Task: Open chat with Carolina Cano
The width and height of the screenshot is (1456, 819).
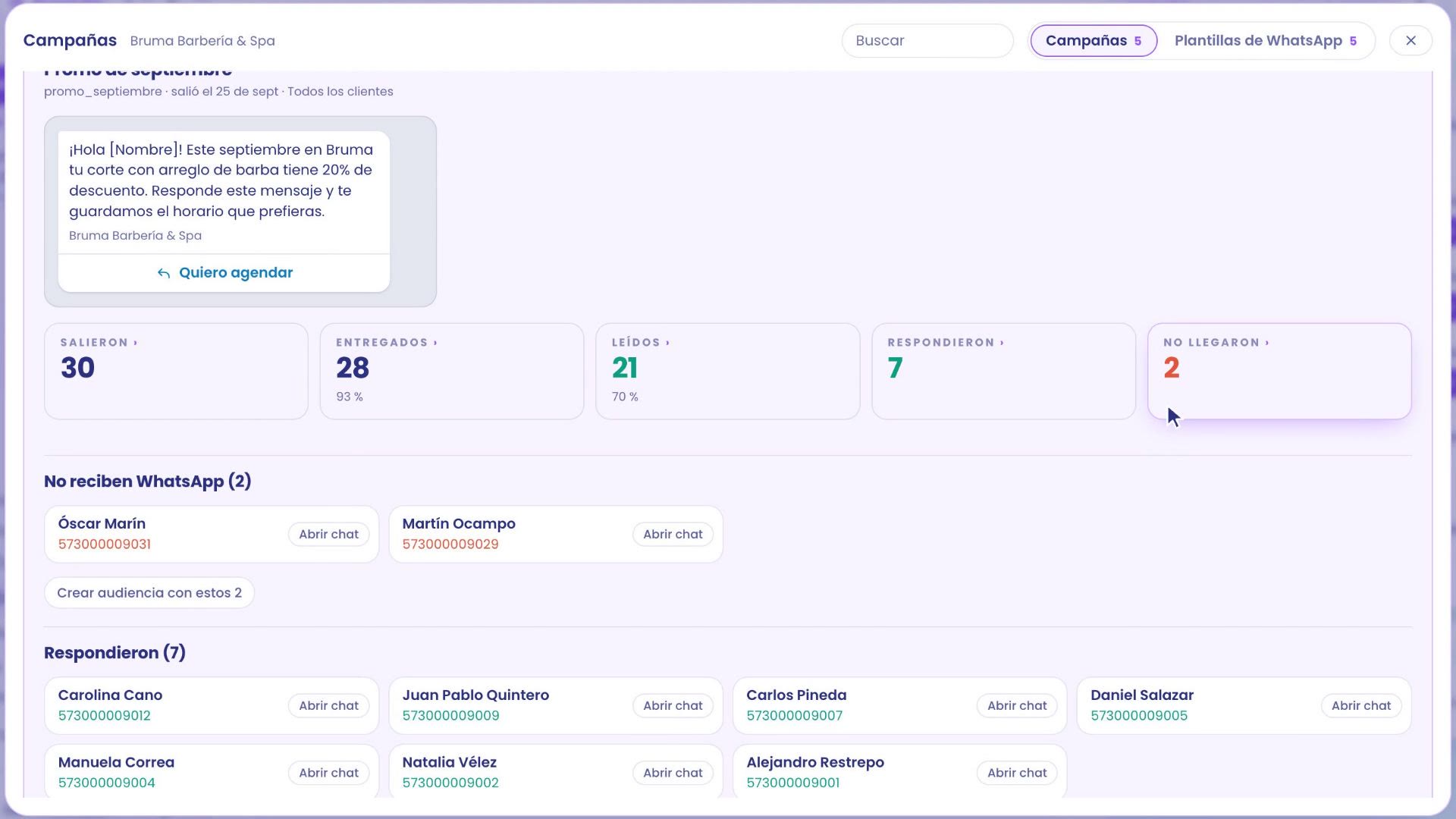Action: (328, 705)
